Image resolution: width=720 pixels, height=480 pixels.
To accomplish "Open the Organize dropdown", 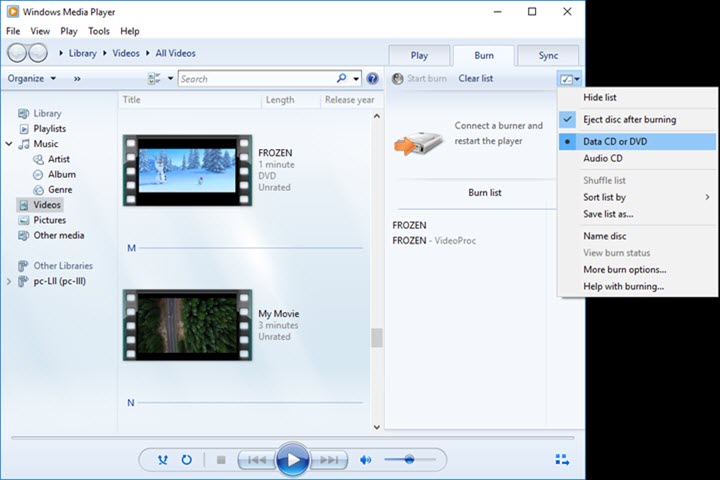I will pos(30,78).
